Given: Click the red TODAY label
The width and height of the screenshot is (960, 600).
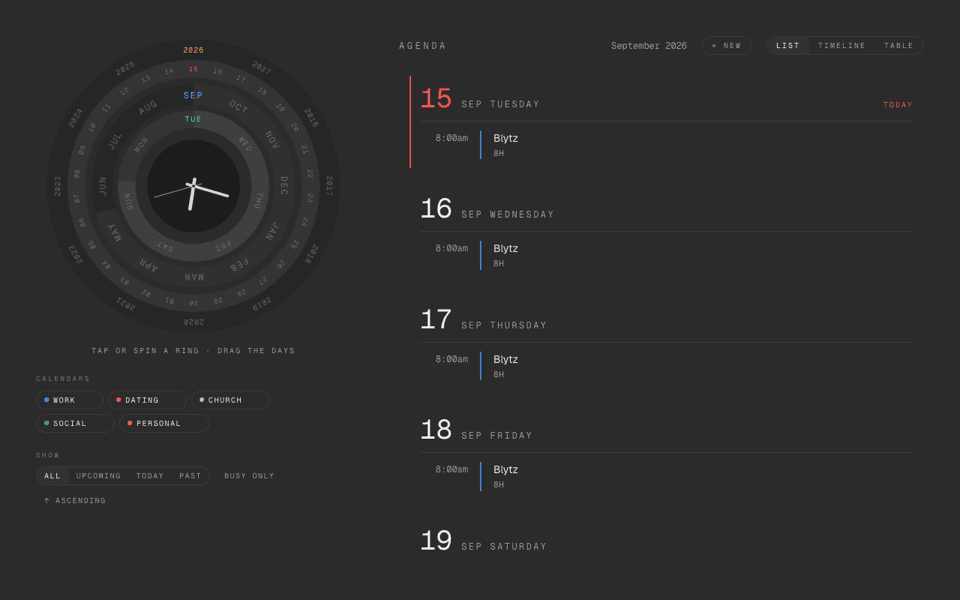Looking at the screenshot, I should tap(898, 105).
